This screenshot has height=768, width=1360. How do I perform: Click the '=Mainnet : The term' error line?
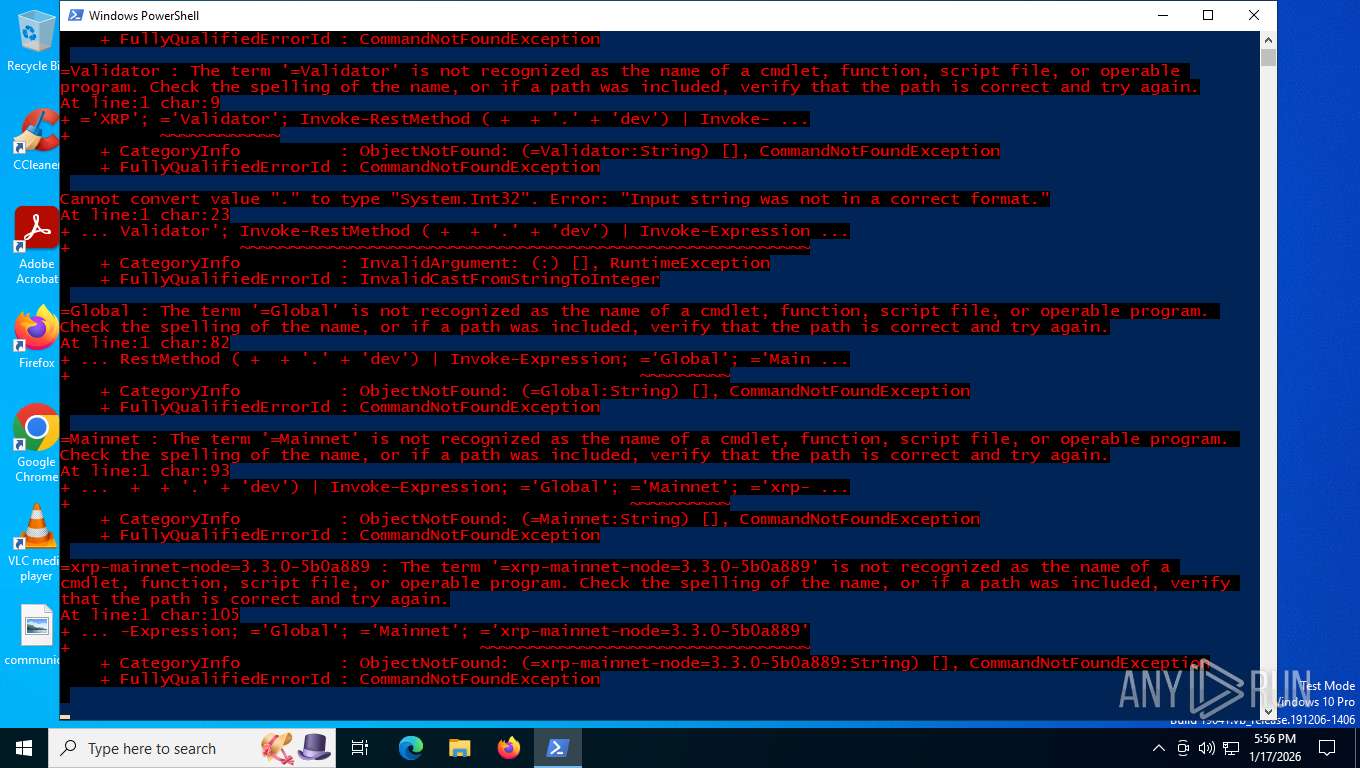tap(650, 439)
